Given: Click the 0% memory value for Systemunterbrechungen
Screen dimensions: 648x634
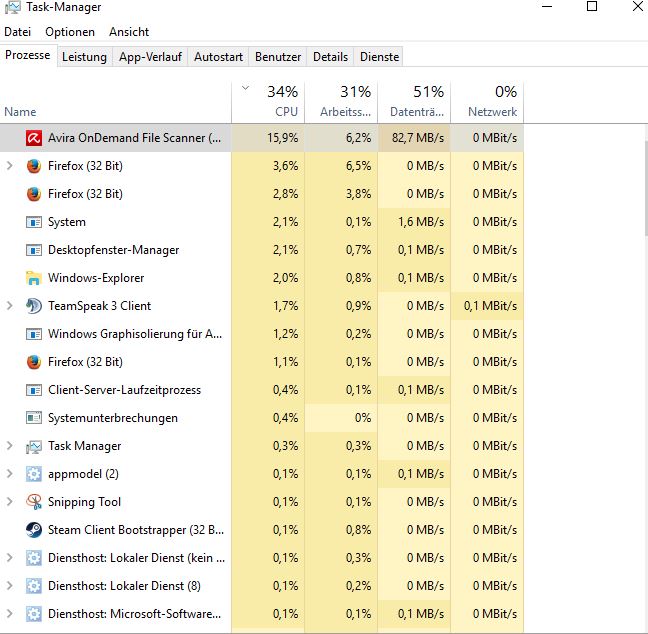Looking at the screenshot, I should (363, 418).
